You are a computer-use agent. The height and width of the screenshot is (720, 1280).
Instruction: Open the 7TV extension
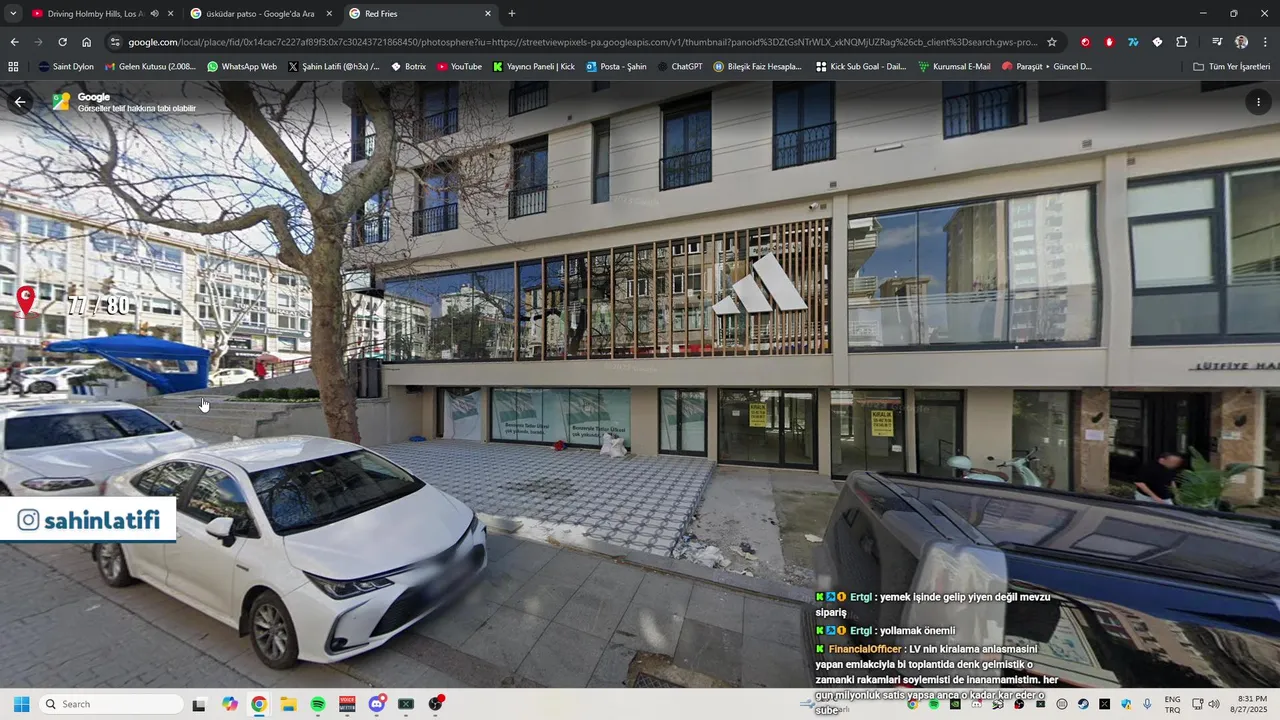(x=1133, y=42)
